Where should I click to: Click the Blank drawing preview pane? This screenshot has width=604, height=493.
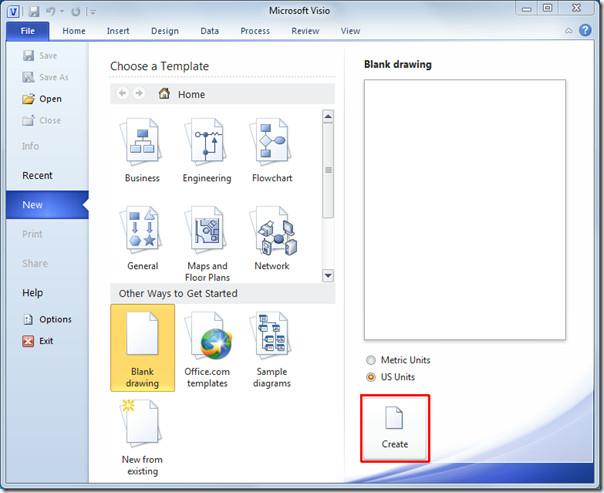pyautogui.click(x=465, y=210)
